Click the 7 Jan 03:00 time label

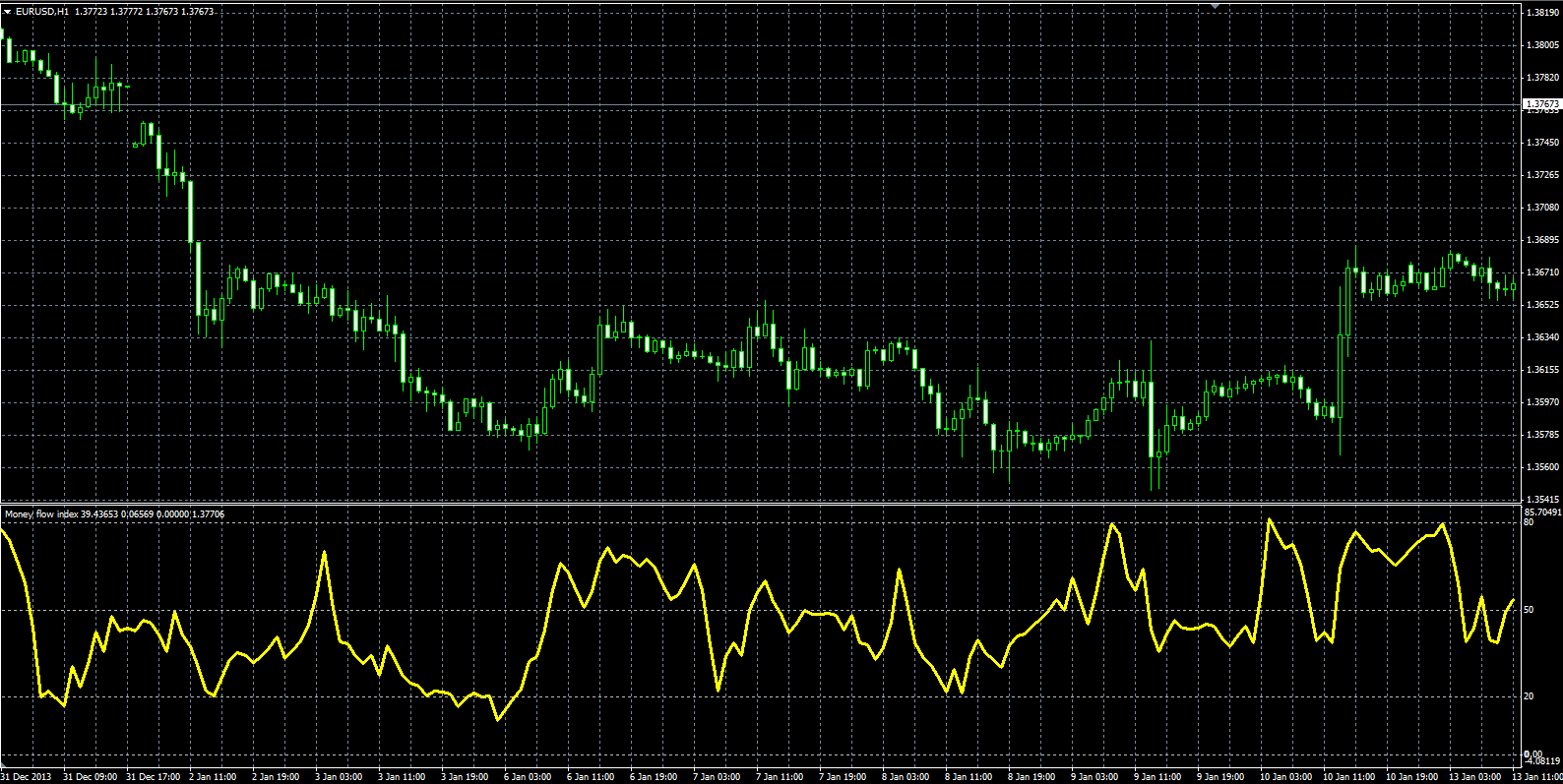(x=717, y=777)
